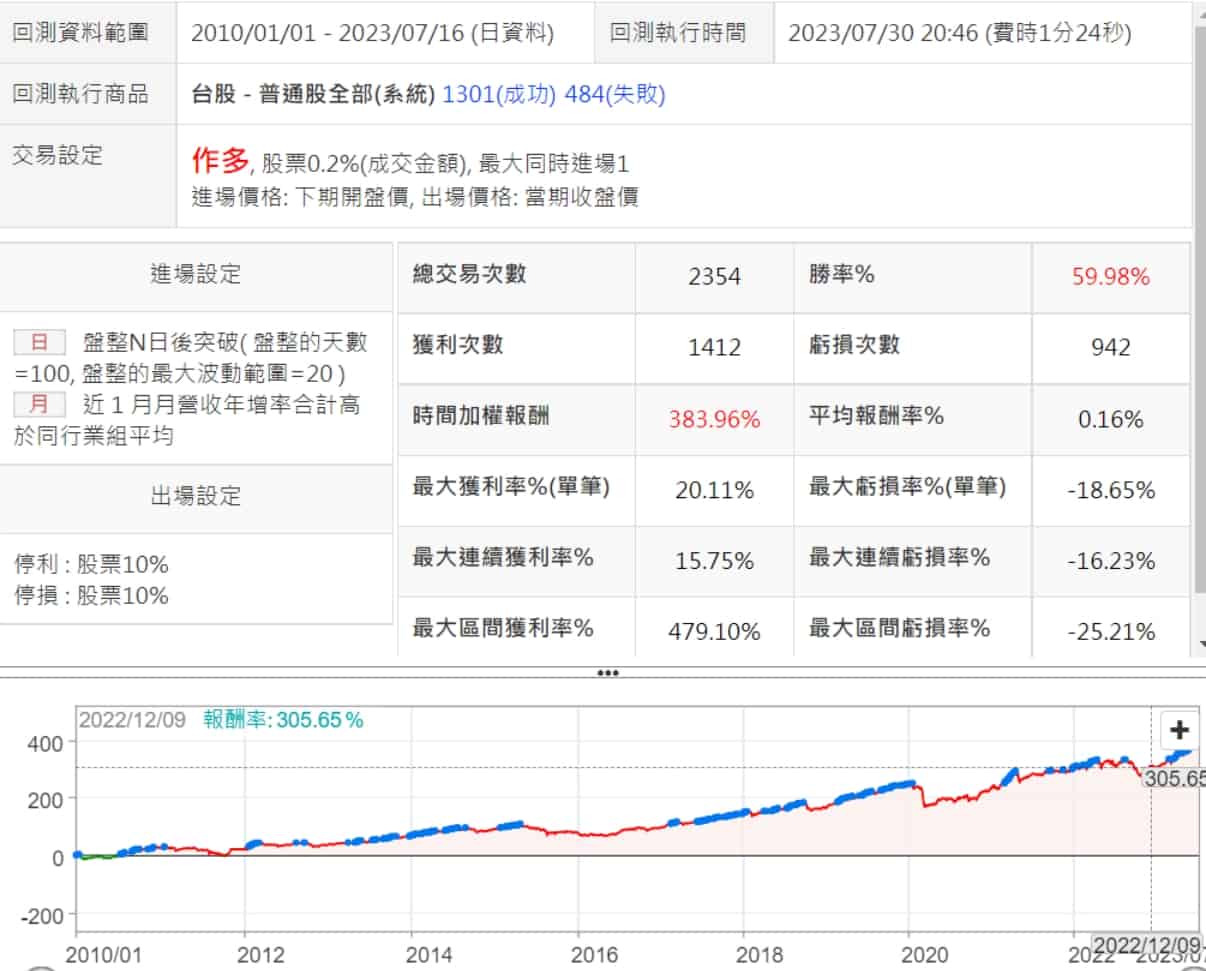Click the 勝率% value 59.98%
Image resolution: width=1206 pixels, height=971 pixels.
point(1113,277)
